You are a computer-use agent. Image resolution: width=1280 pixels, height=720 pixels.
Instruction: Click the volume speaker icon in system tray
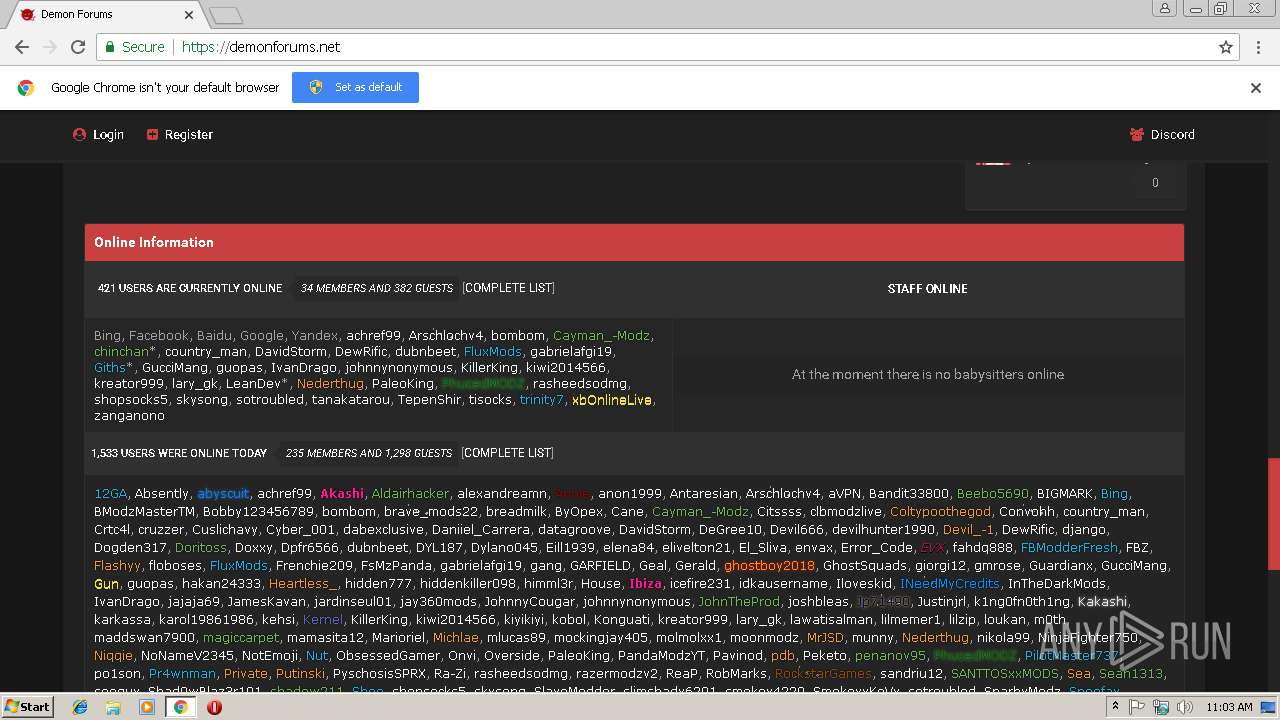[1185, 707]
